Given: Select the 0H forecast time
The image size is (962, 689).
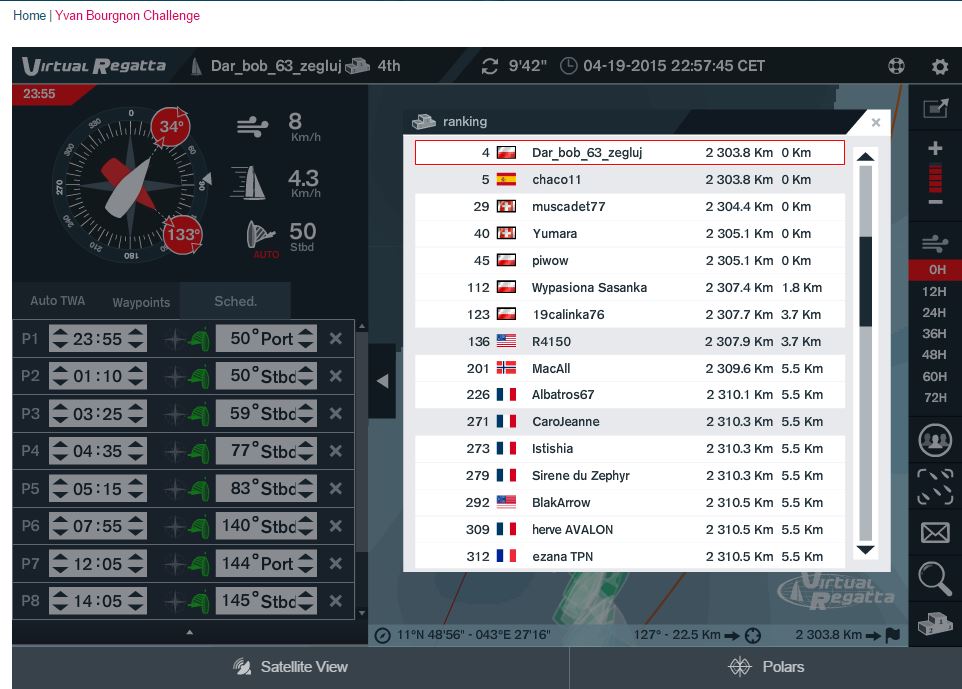Looking at the screenshot, I should coord(937,269).
